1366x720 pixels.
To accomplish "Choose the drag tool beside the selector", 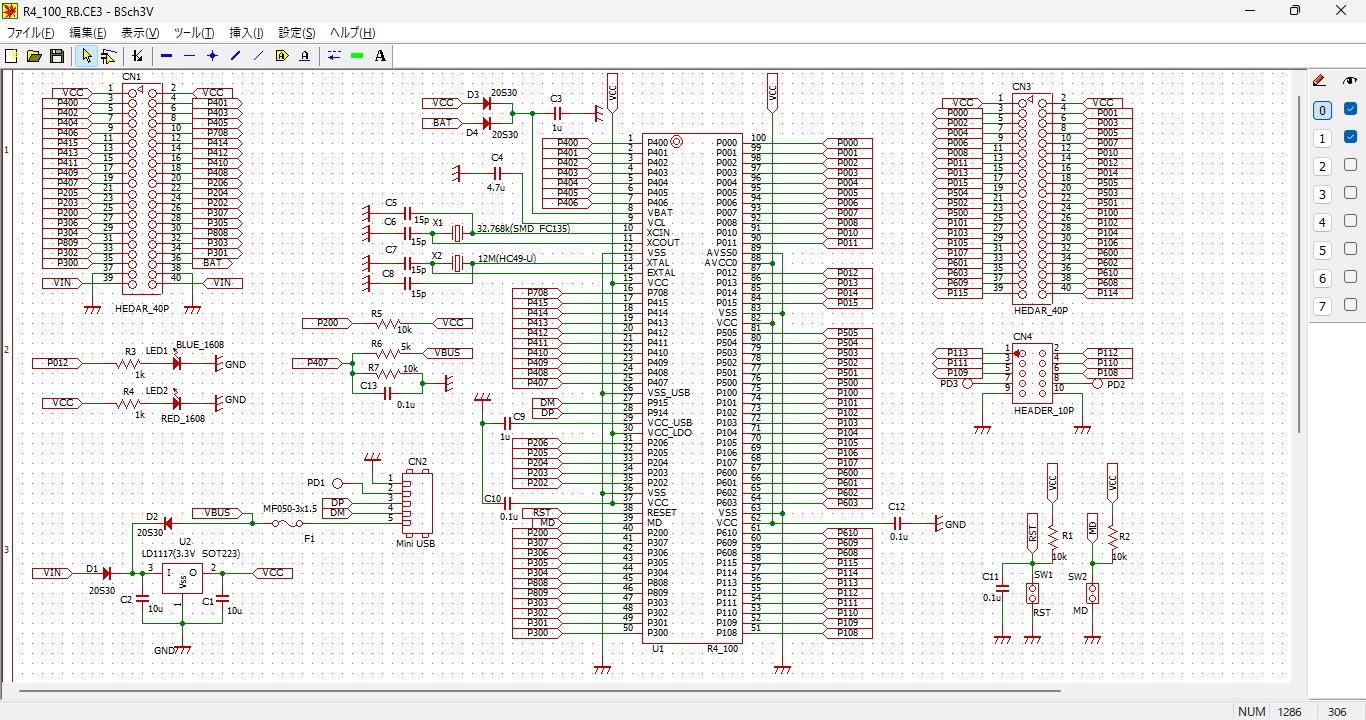I will 108,56.
